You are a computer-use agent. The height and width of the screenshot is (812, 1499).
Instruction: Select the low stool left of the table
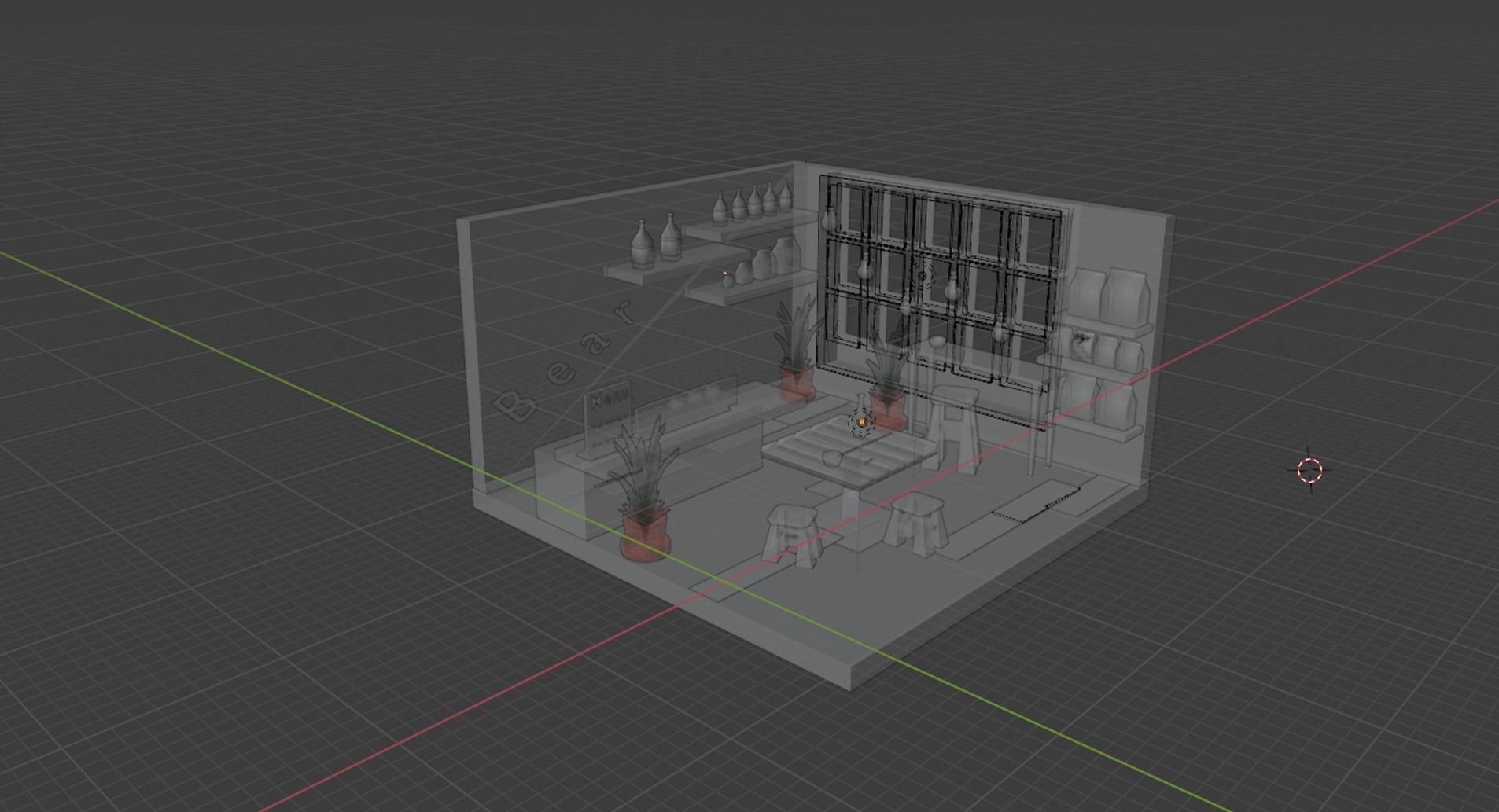[x=792, y=535]
